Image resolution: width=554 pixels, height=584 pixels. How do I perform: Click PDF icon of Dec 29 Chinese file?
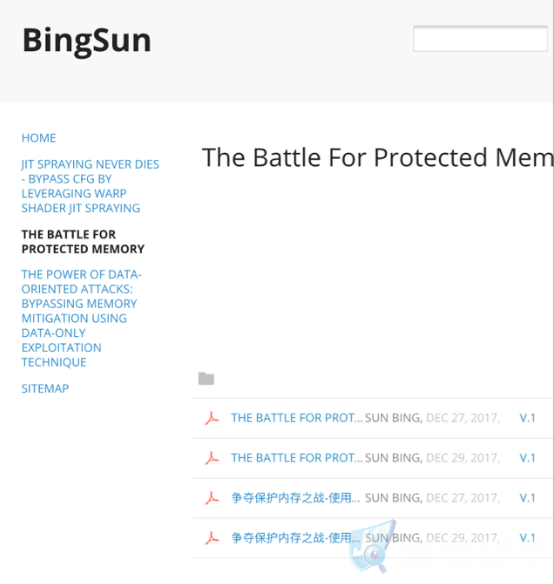[212, 538]
